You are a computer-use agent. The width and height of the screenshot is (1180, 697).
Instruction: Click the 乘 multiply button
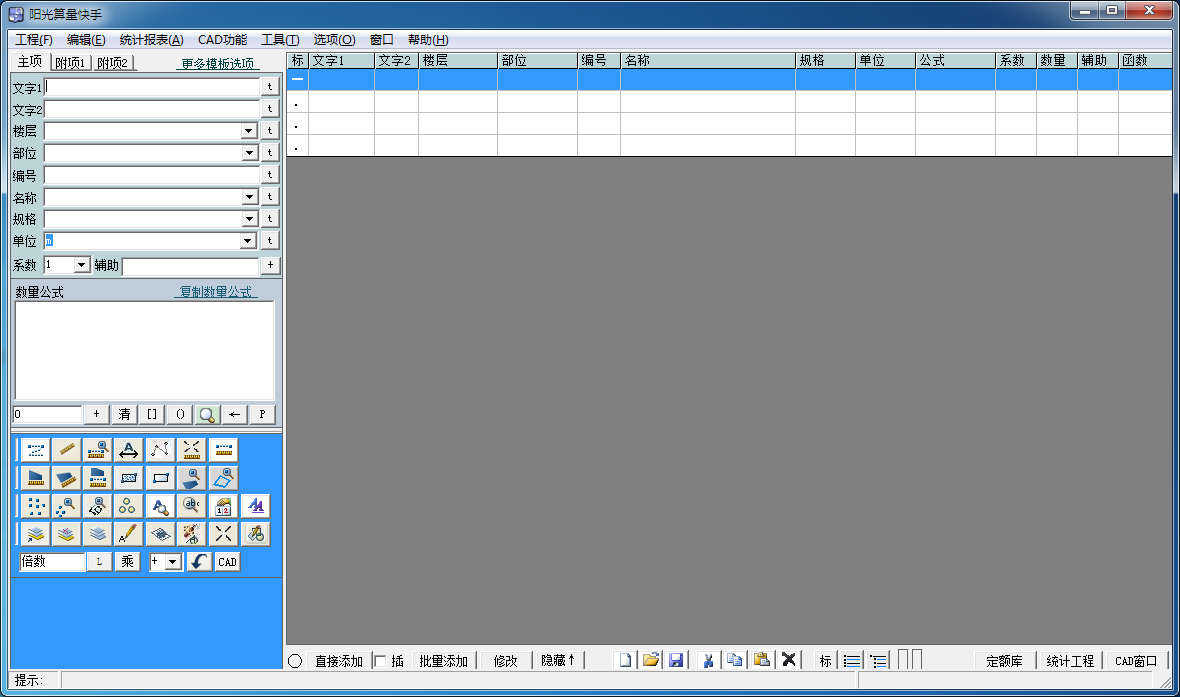pyautogui.click(x=127, y=562)
